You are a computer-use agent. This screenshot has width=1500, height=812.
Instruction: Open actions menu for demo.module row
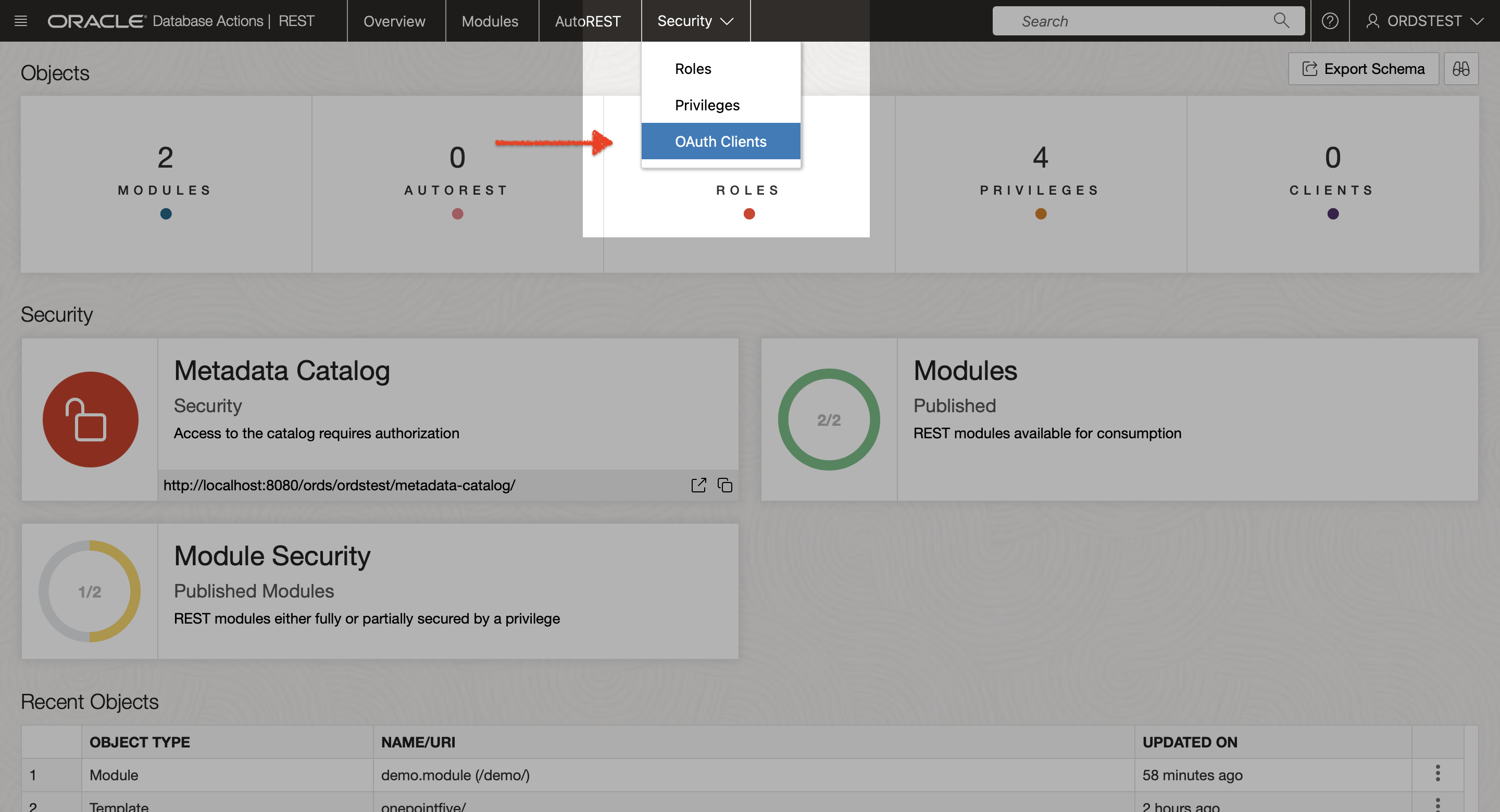coord(1437,773)
